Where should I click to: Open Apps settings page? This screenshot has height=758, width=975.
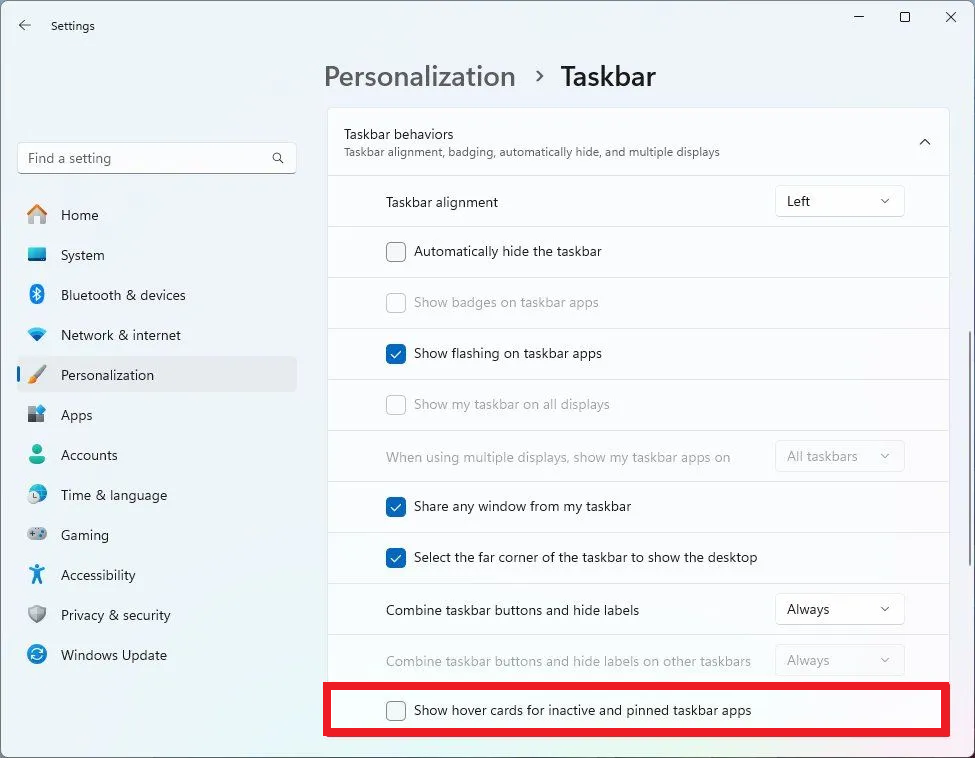pos(157,415)
